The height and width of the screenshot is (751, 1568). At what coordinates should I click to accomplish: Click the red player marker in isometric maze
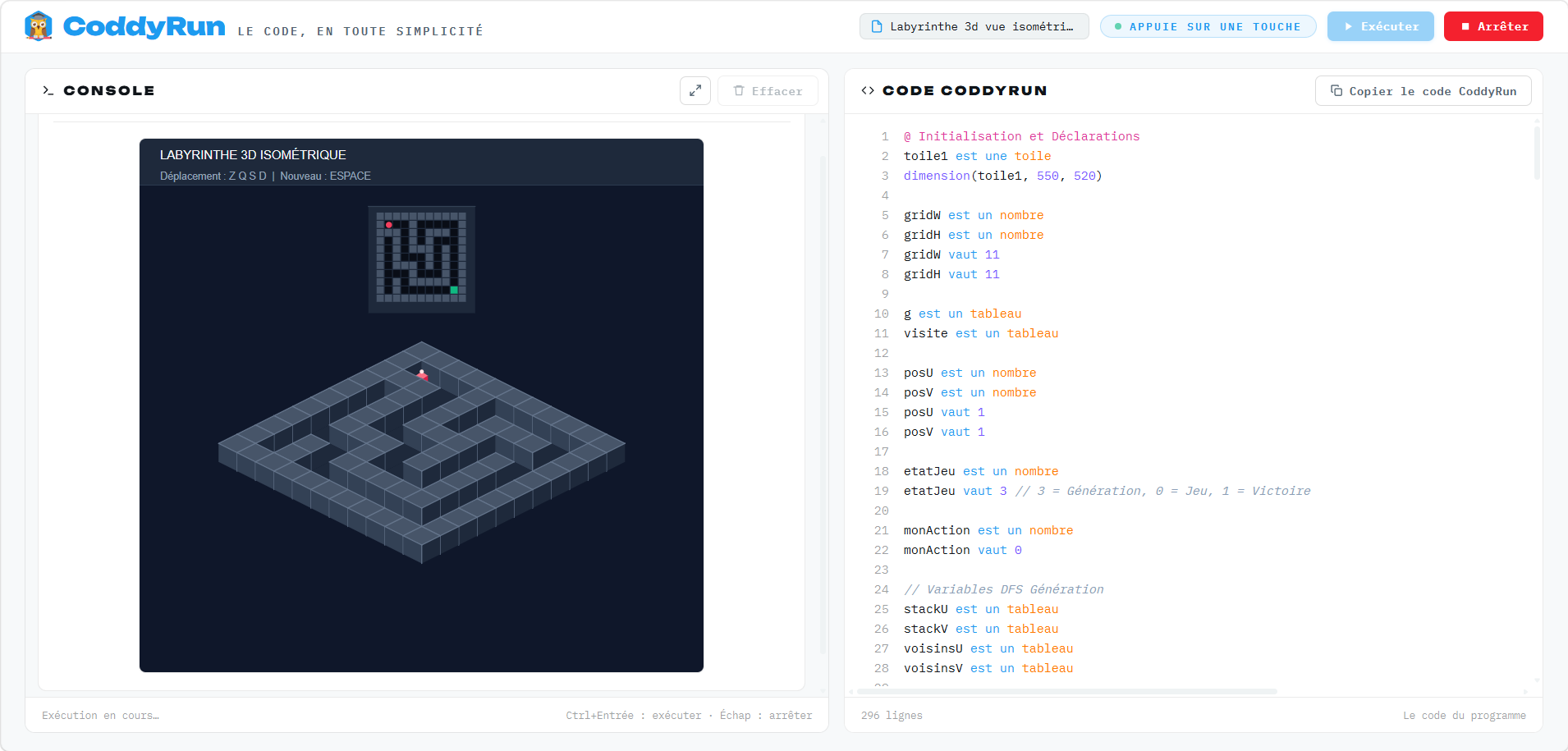tap(422, 375)
